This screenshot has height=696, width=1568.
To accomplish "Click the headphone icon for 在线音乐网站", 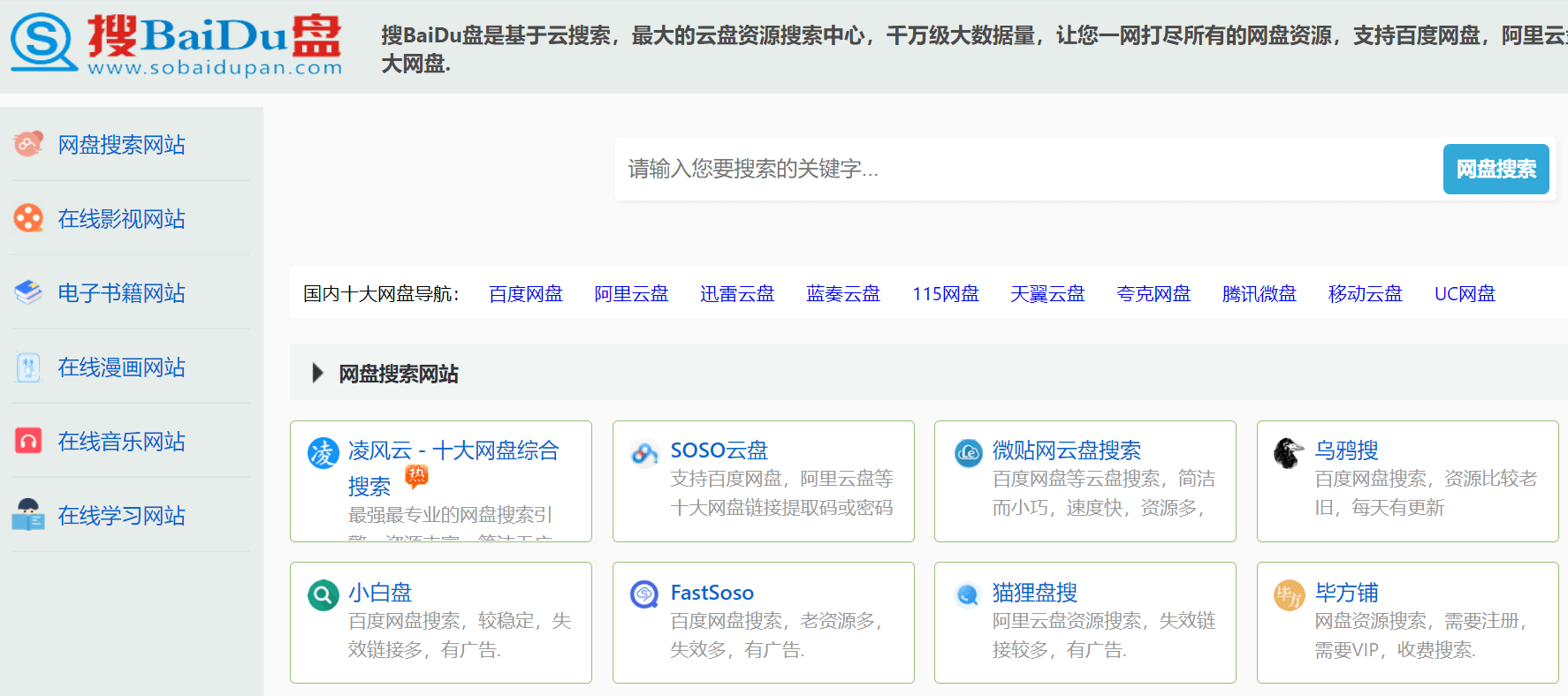I will 28,441.
